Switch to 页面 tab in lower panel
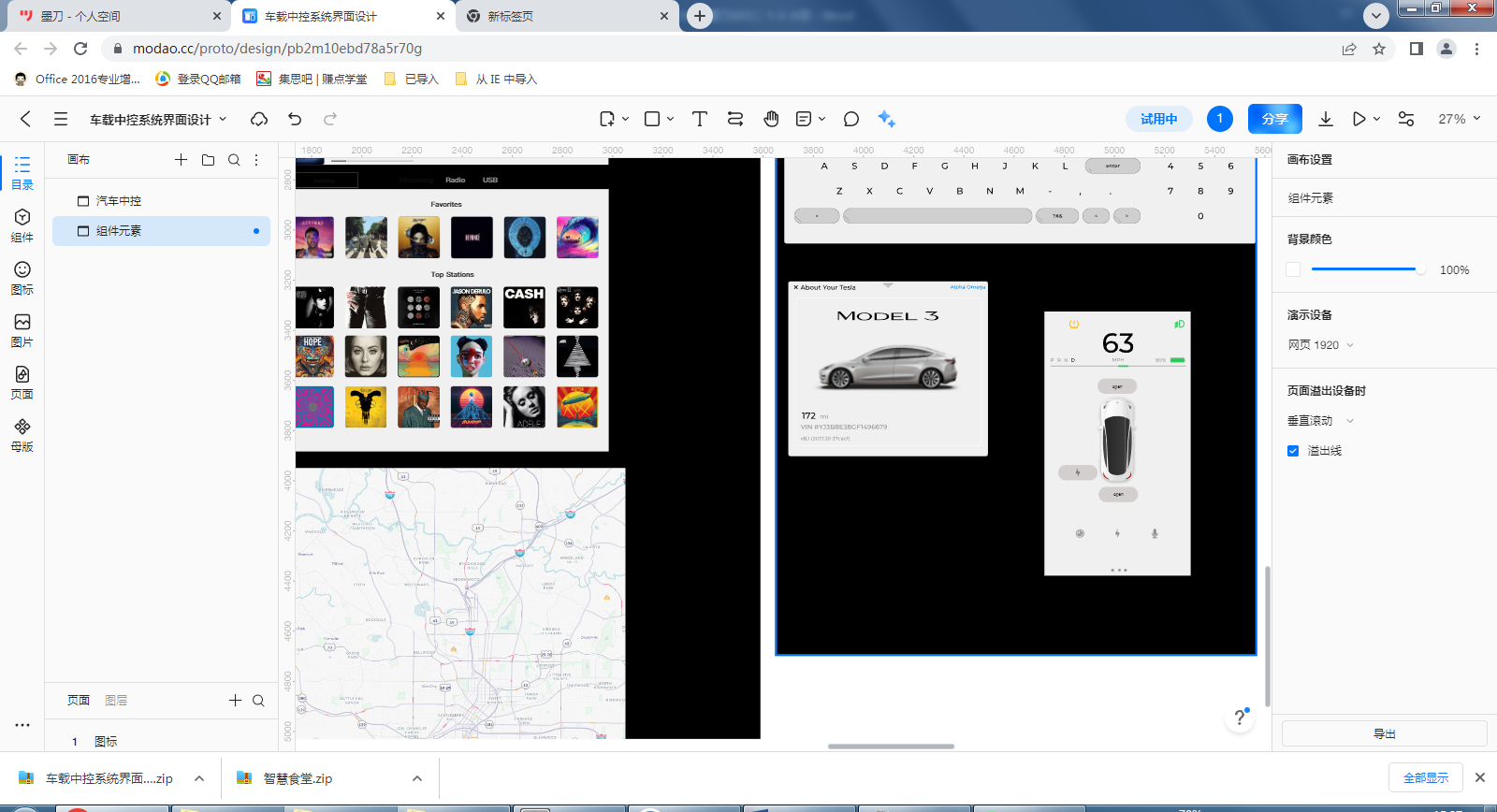Screen dimensions: 1497x812 pyautogui.click(x=79, y=701)
